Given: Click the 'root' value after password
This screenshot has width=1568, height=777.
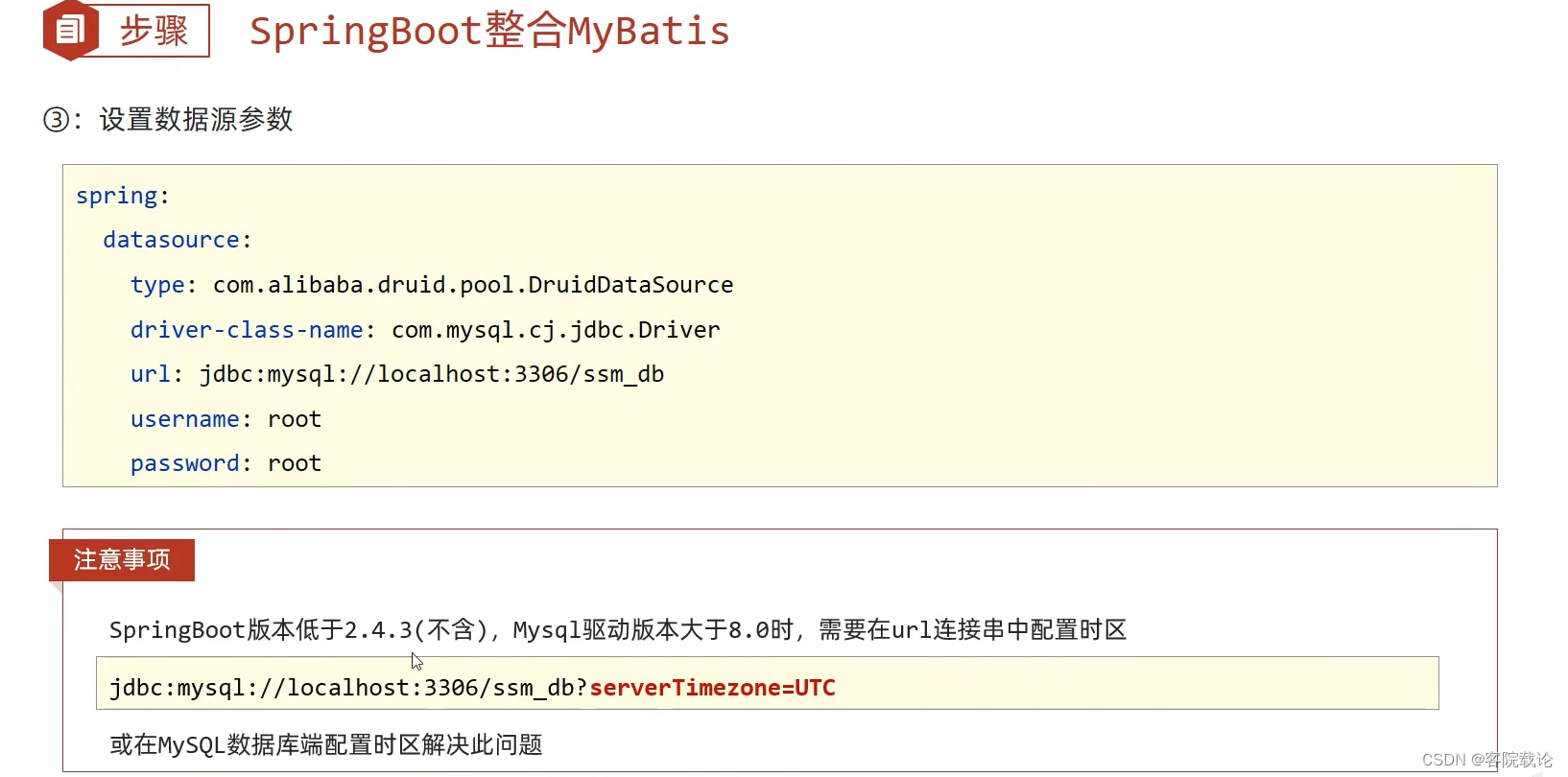Looking at the screenshot, I should (x=295, y=464).
